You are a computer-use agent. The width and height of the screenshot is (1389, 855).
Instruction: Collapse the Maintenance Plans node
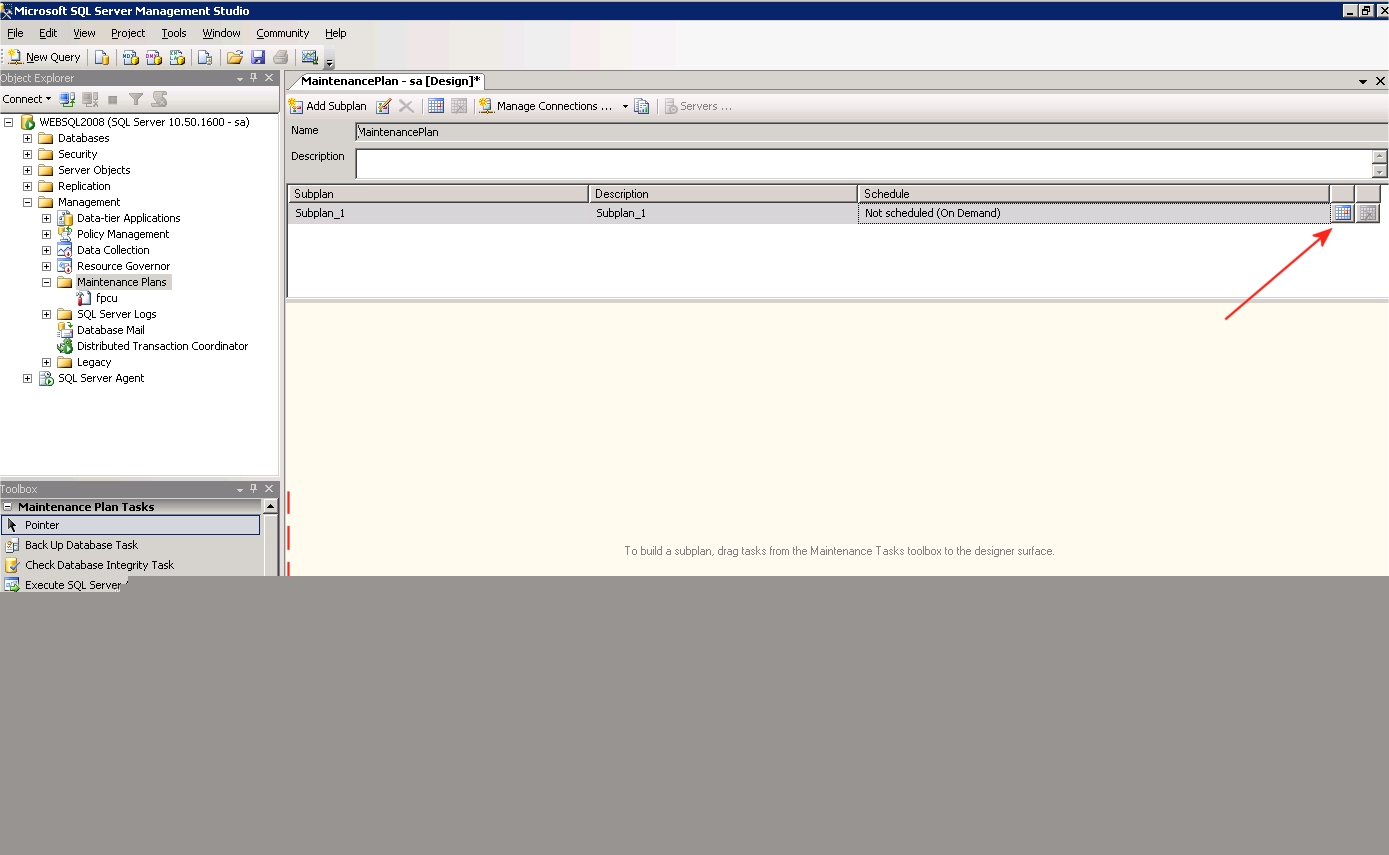pos(46,282)
